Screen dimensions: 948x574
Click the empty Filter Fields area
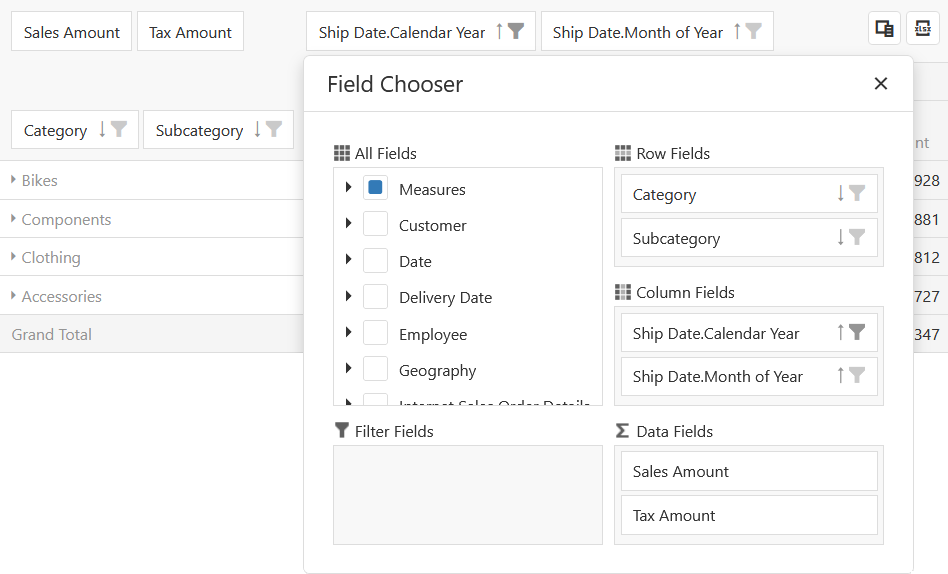tap(467, 495)
